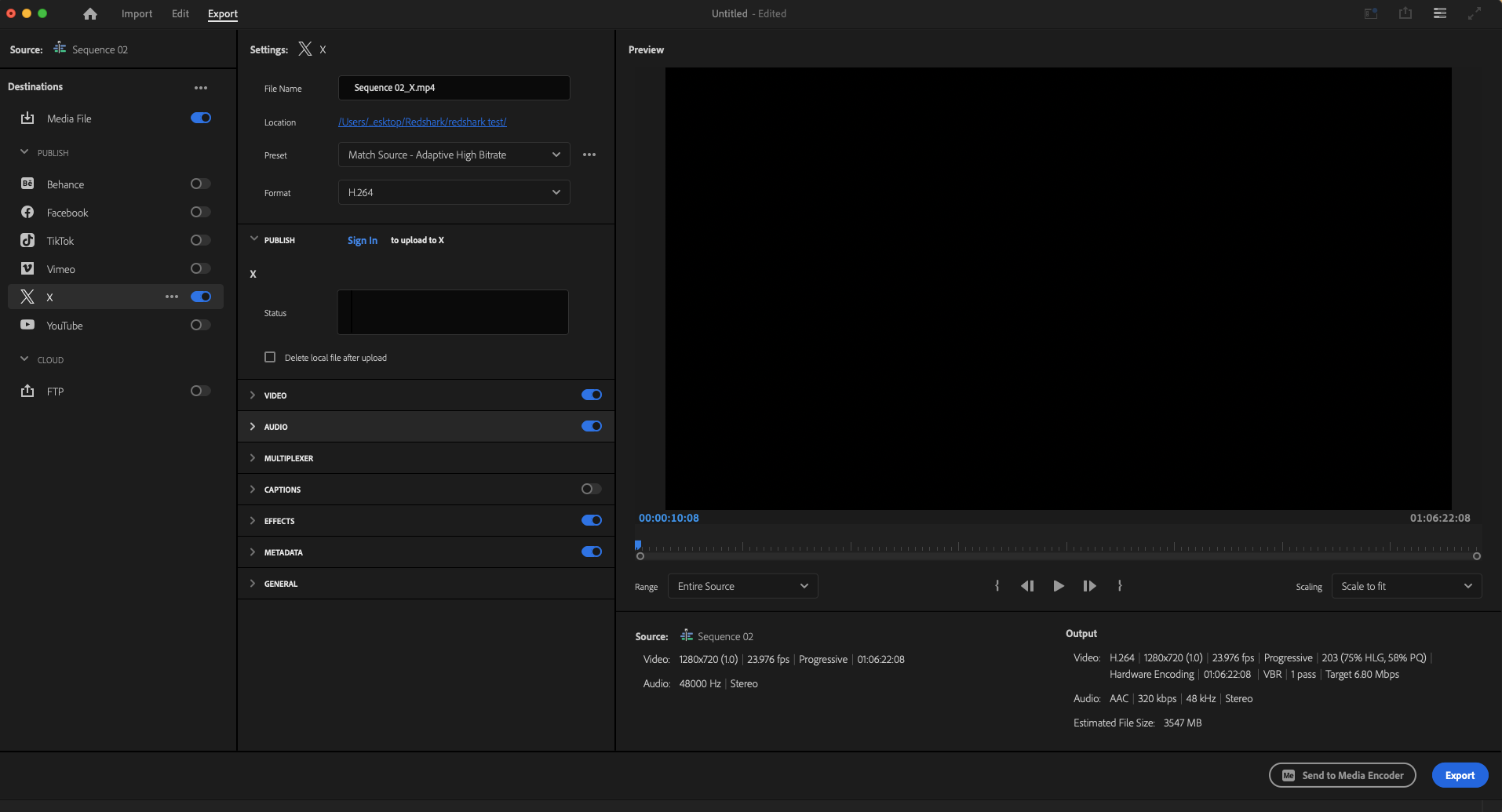Disable the X destination toggle
The image size is (1502, 812).
(201, 297)
